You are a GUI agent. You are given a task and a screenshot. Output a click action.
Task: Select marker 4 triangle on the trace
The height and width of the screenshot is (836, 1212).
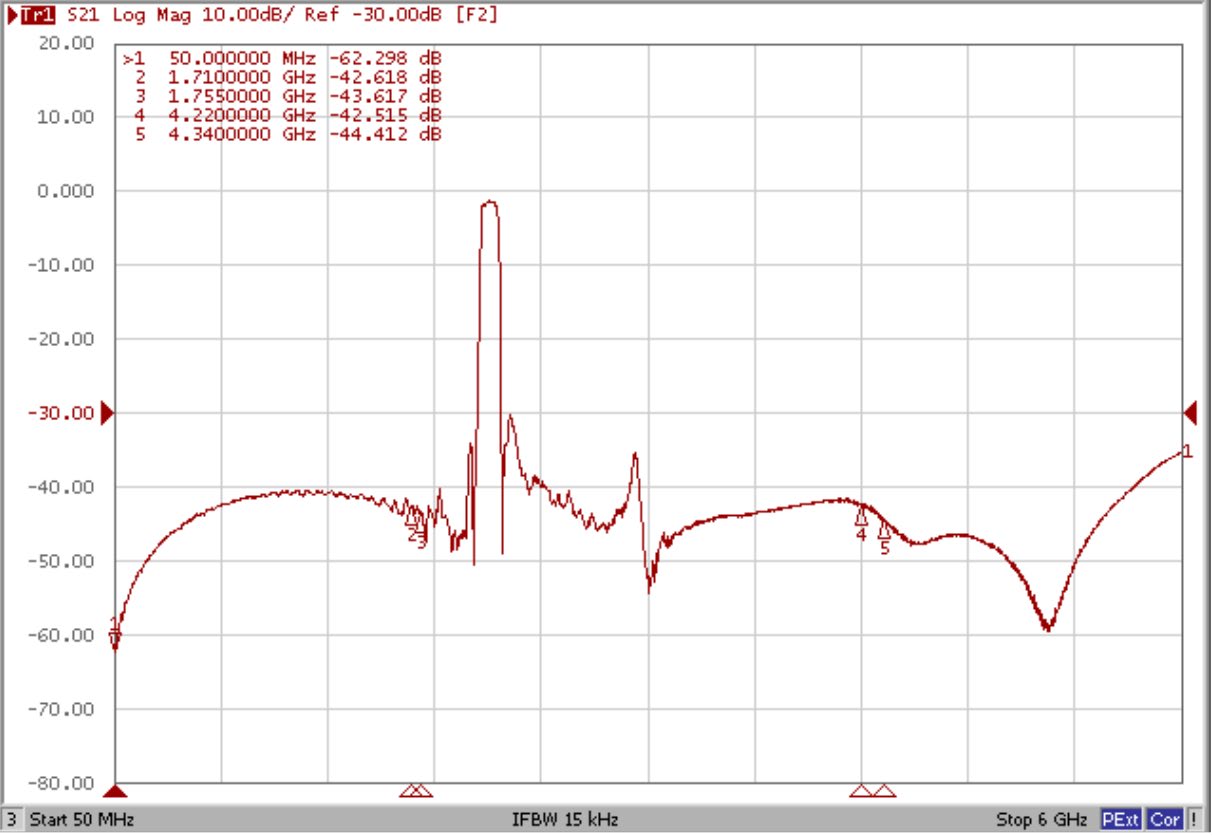(x=862, y=520)
